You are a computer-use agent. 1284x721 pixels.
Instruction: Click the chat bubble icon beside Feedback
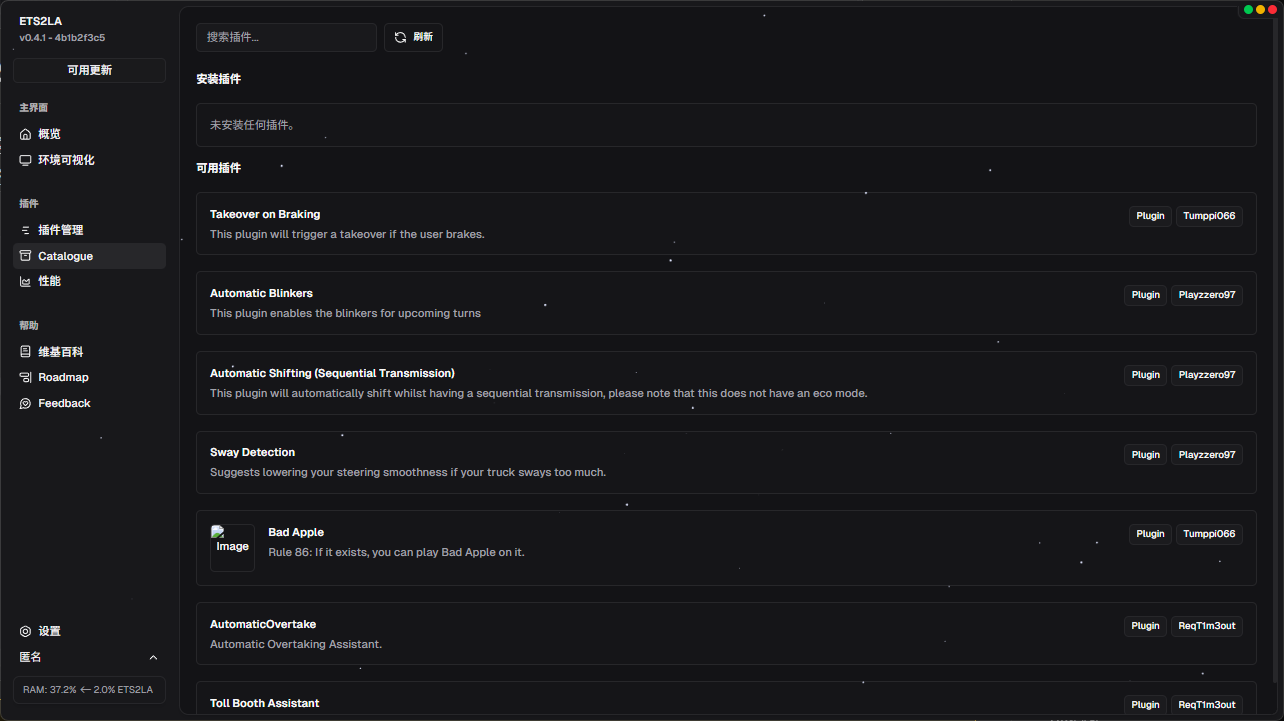(26, 403)
